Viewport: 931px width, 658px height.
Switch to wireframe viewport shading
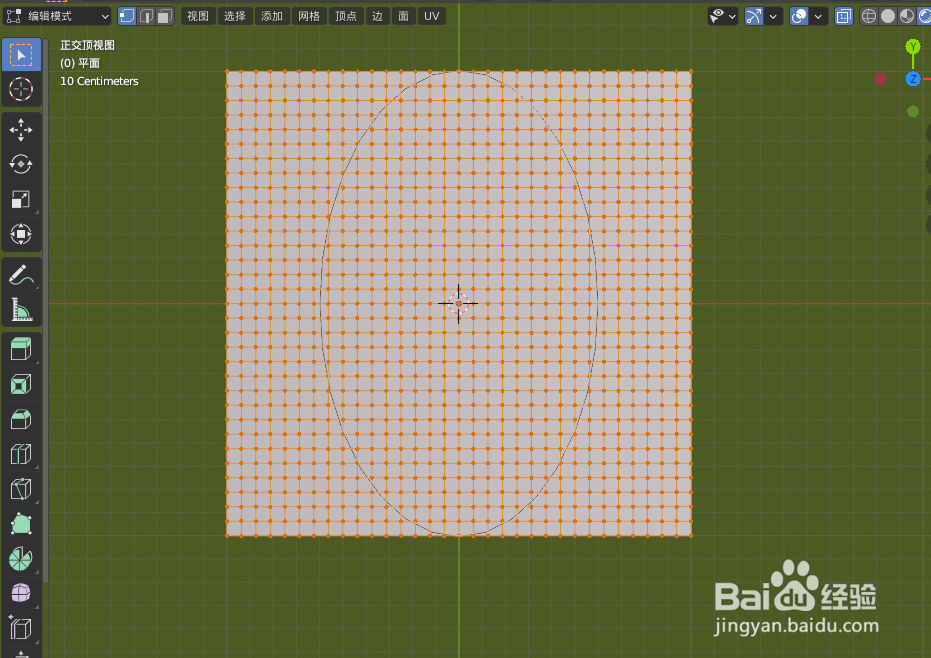(x=869, y=16)
